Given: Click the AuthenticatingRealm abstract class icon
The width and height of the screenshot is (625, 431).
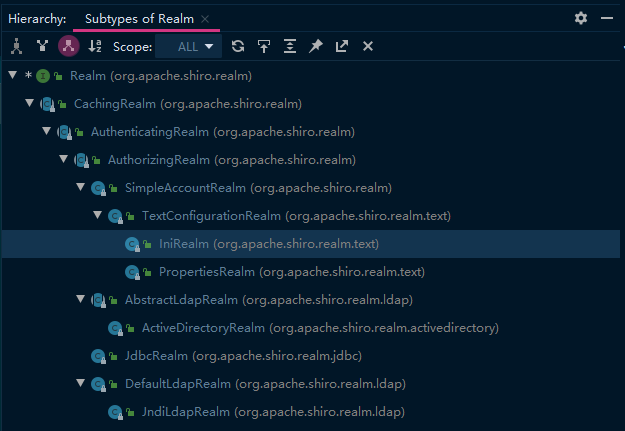Looking at the screenshot, I should [x=65, y=132].
